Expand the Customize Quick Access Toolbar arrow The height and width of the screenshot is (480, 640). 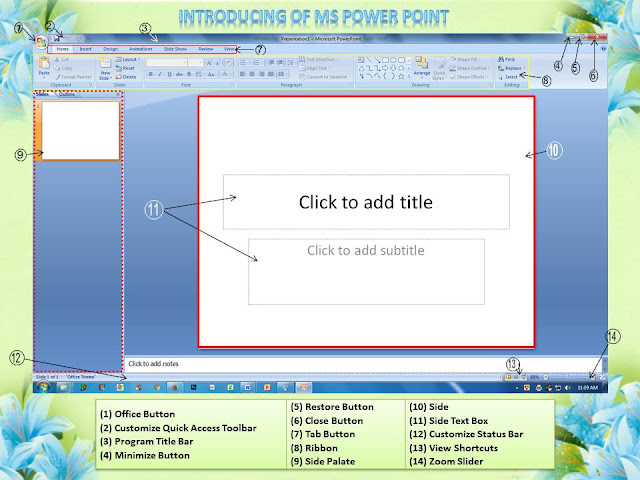click(x=89, y=39)
